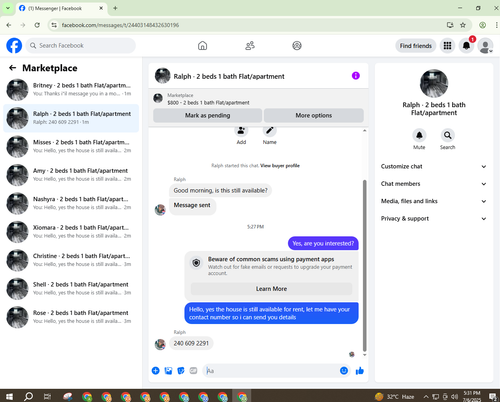Search in conversation with magnifier icon
The height and width of the screenshot is (402, 500).
pos(447,135)
